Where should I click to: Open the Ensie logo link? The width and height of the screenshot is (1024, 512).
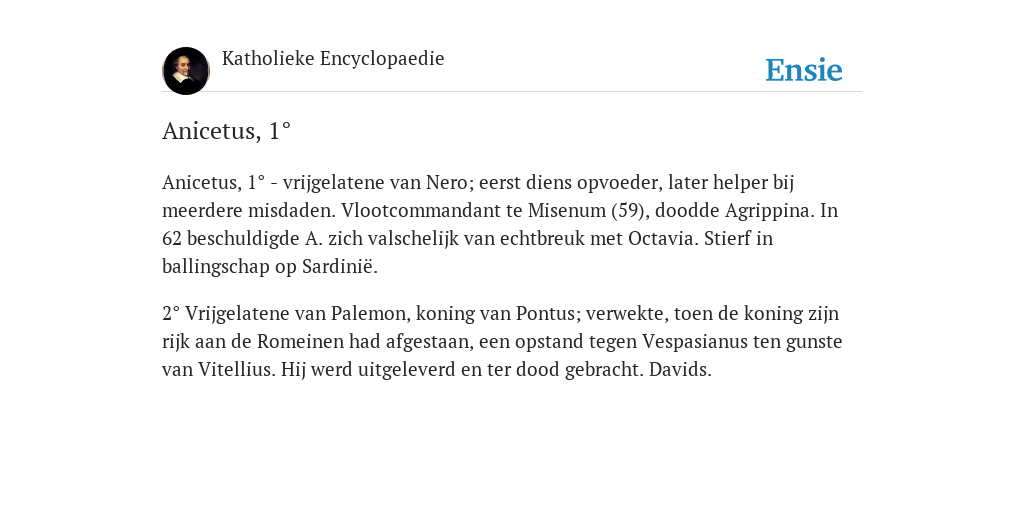804,70
